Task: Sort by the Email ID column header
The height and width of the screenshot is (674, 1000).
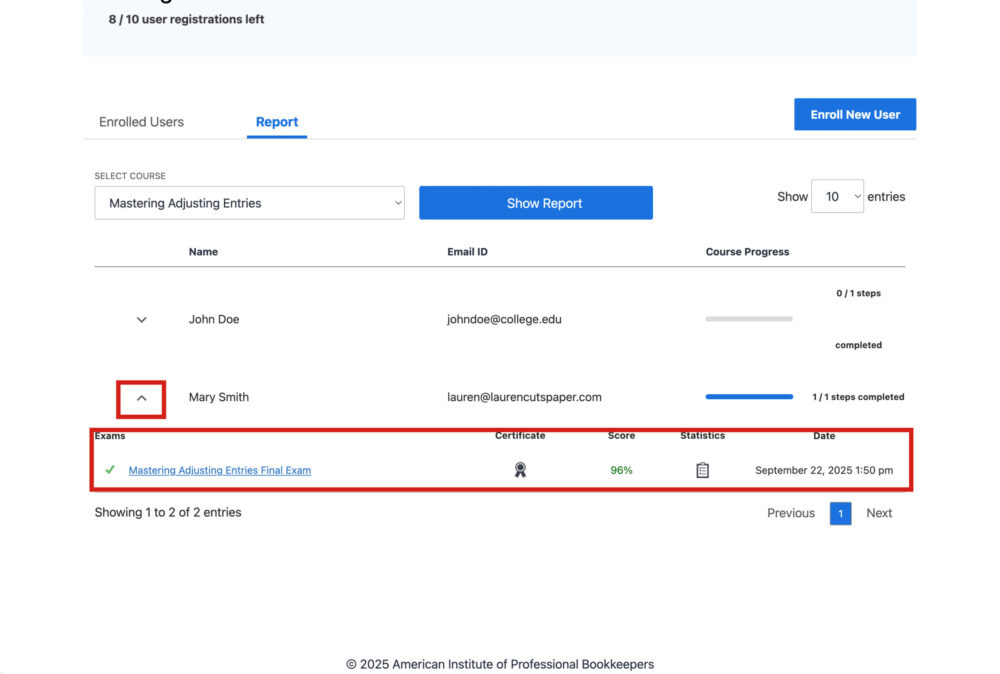Action: pos(467,252)
